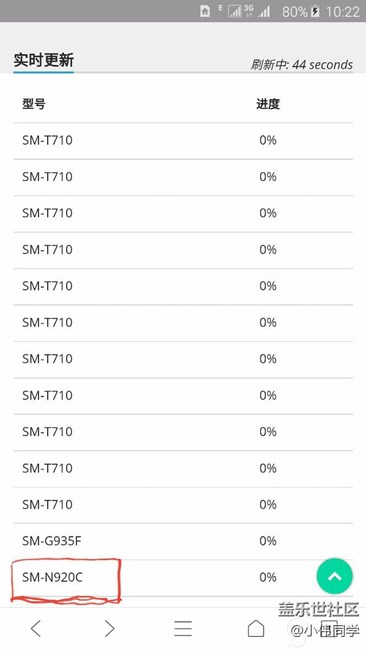Select the SM-G935F row

(x=183, y=541)
